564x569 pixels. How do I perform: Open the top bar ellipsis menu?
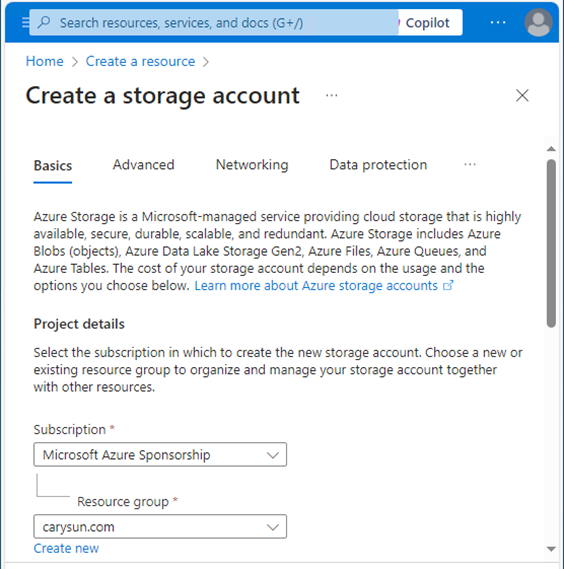(x=498, y=22)
